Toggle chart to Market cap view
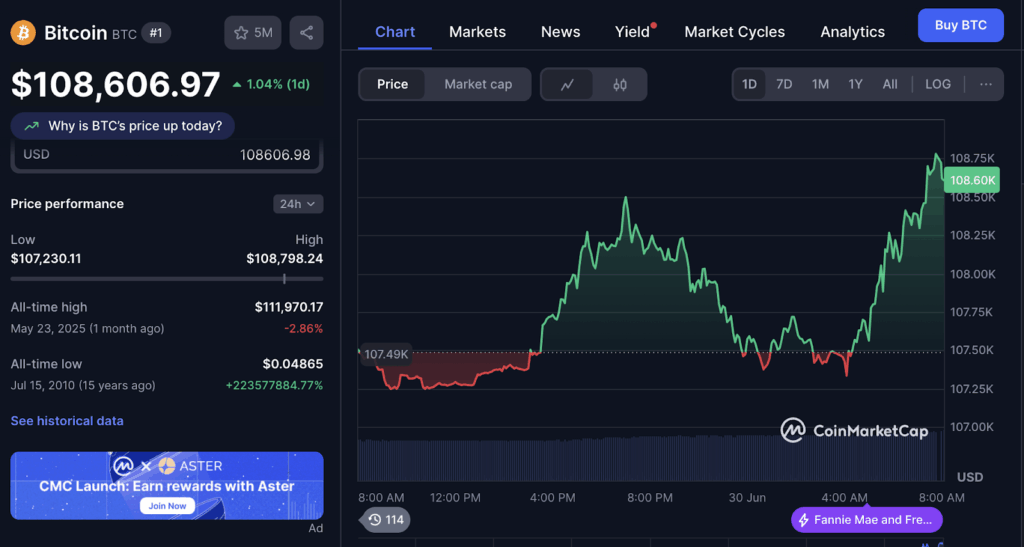The height and width of the screenshot is (547, 1024). pos(478,85)
